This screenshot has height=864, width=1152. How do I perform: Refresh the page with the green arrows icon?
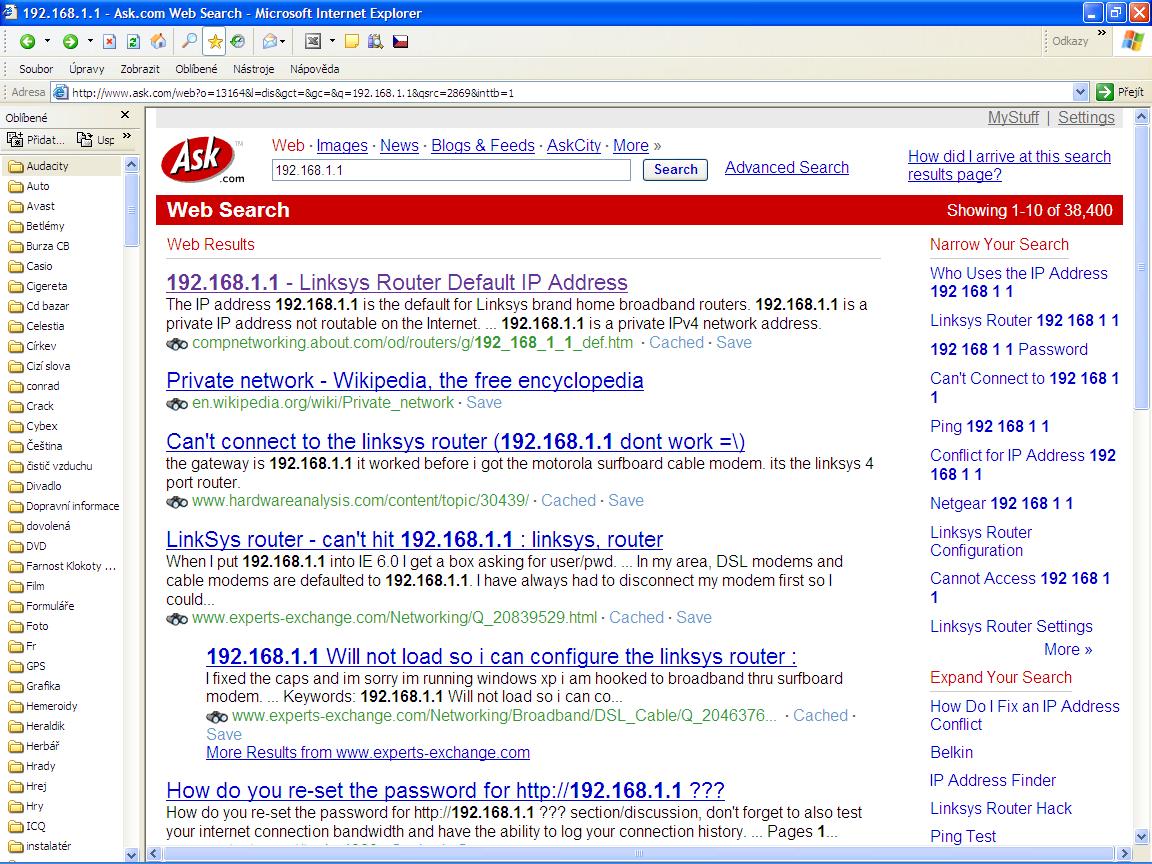click(x=133, y=41)
